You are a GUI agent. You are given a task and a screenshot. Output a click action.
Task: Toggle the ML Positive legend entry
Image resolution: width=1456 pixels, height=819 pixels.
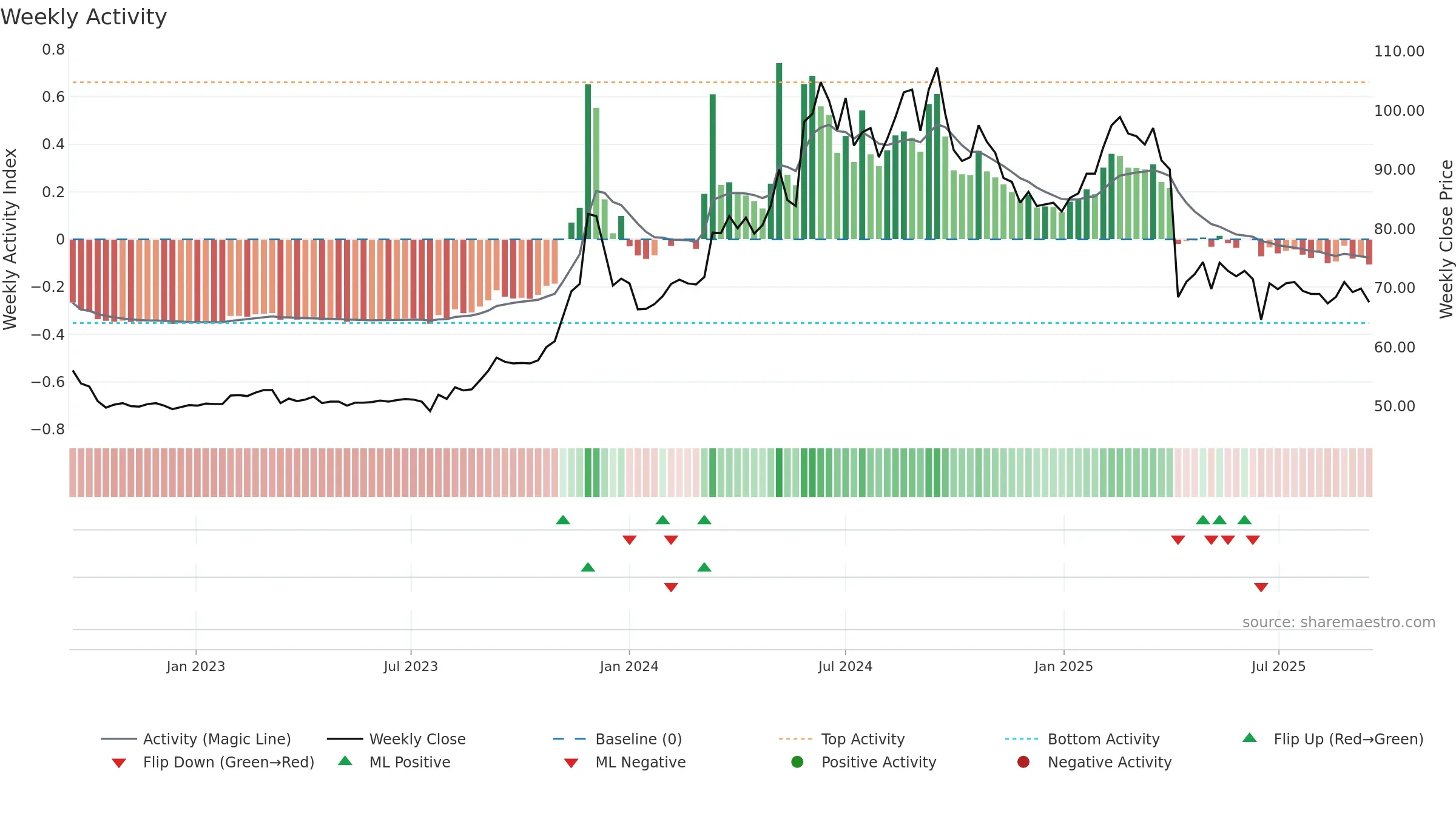tap(394, 762)
